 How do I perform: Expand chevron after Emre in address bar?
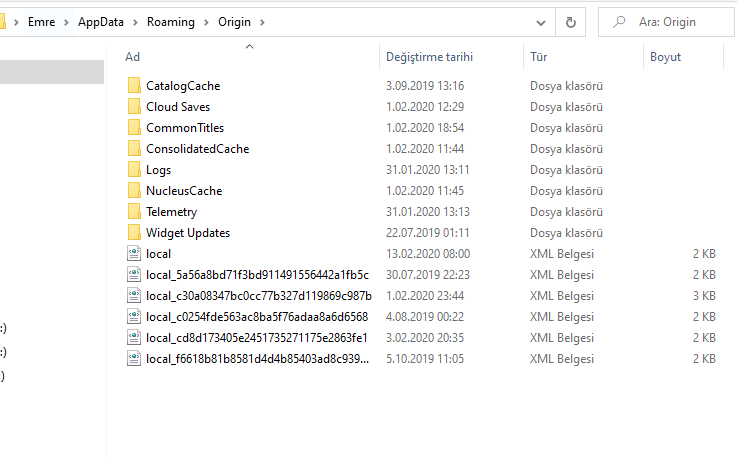coord(66,22)
